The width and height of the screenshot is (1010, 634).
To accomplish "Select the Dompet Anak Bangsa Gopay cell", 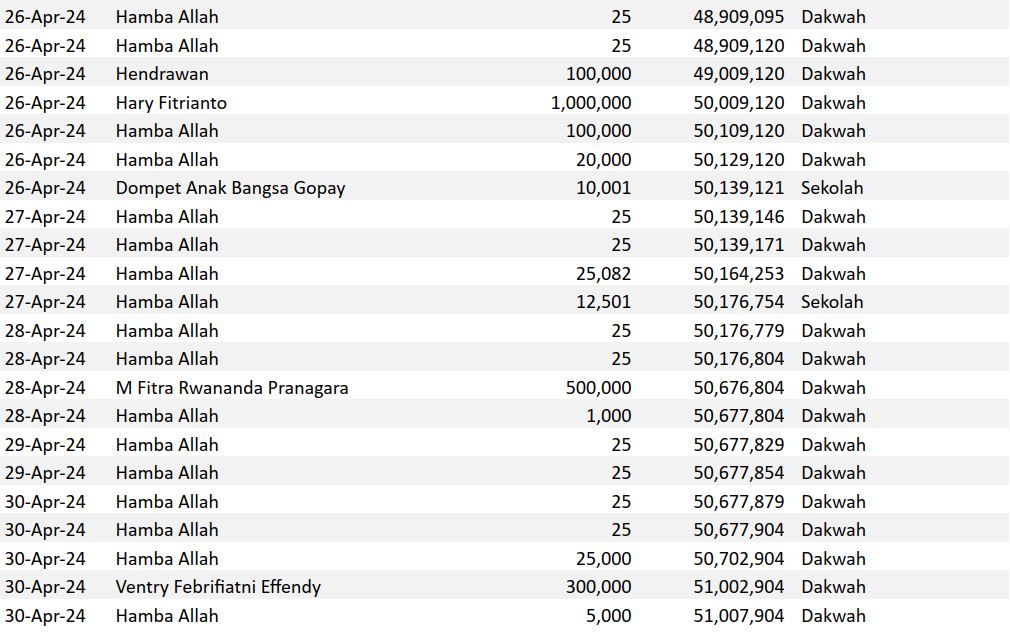I will pyautogui.click(x=230, y=188).
